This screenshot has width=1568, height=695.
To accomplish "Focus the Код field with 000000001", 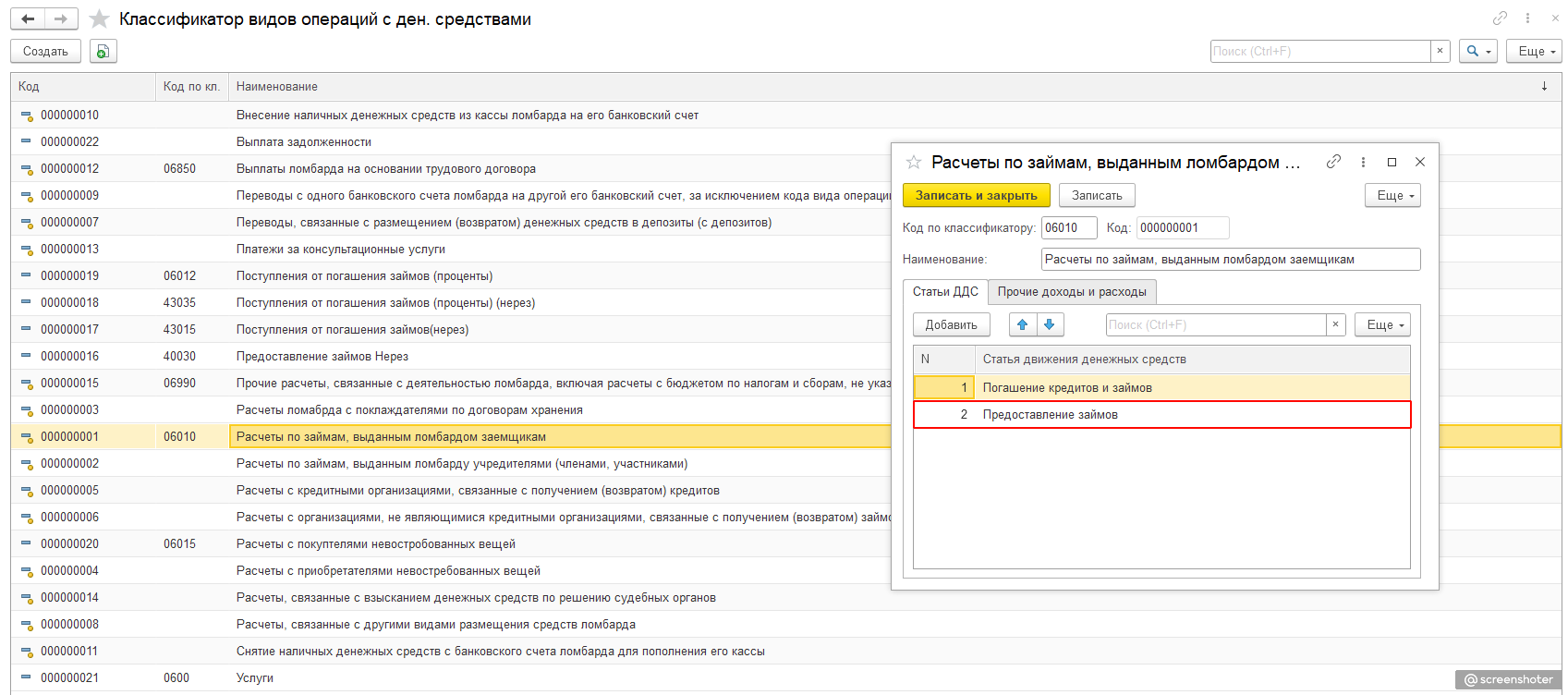I will pyautogui.click(x=1183, y=228).
